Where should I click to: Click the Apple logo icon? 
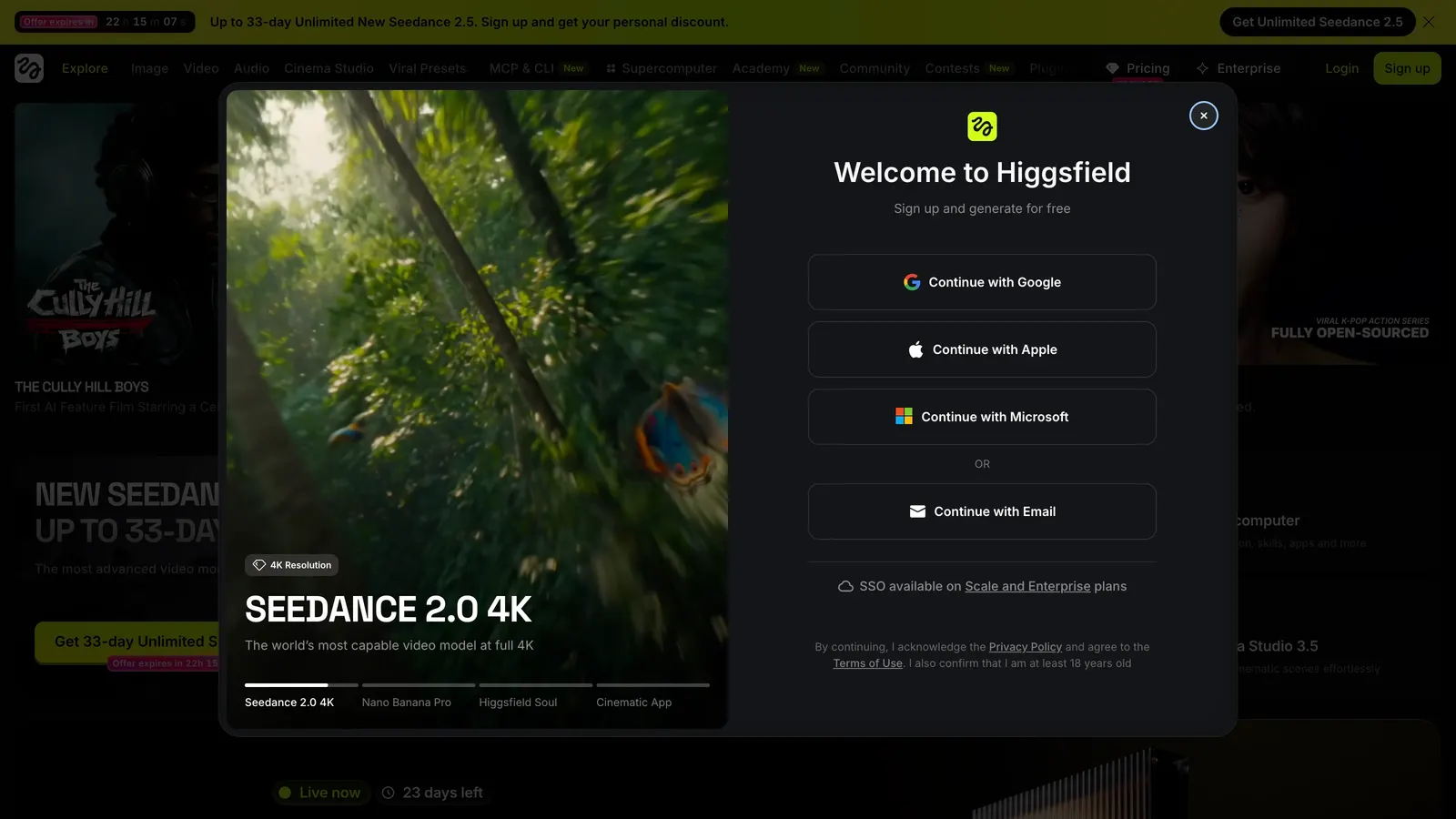click(x=916, y=349)
